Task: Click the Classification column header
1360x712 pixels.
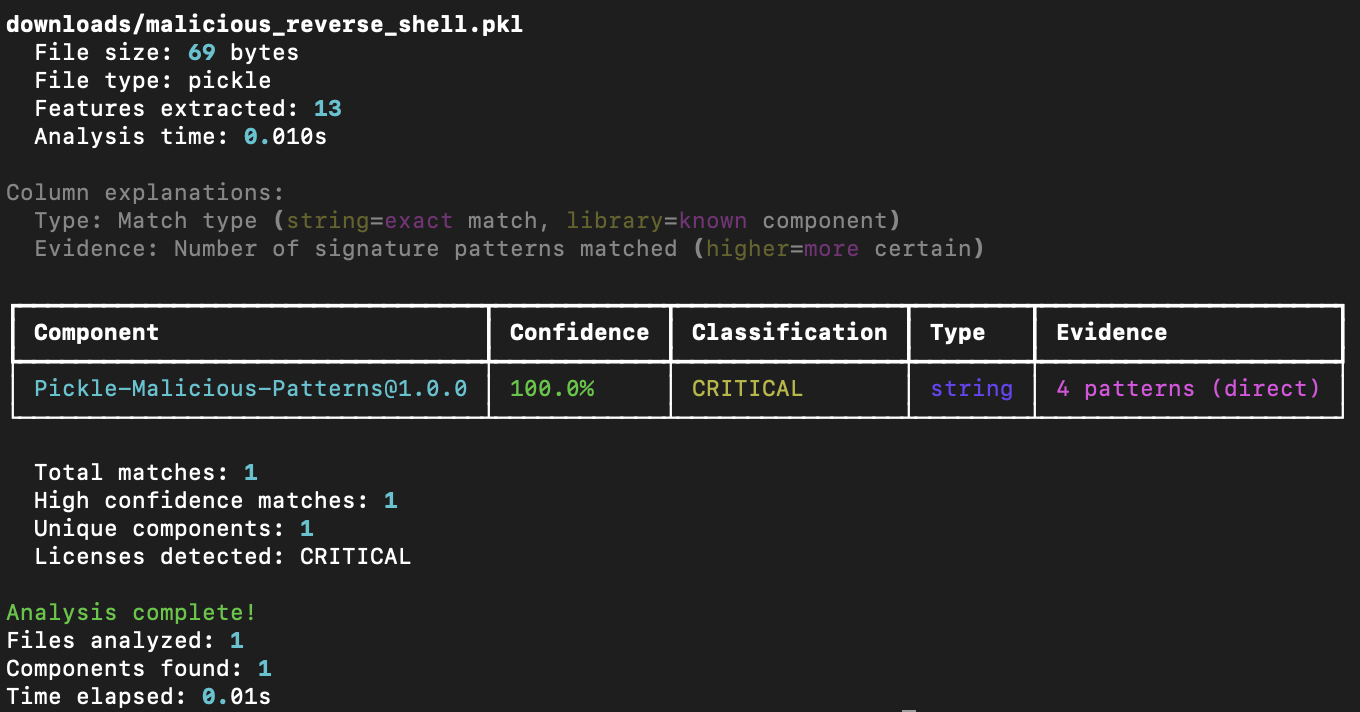Action: pos(789,332)
